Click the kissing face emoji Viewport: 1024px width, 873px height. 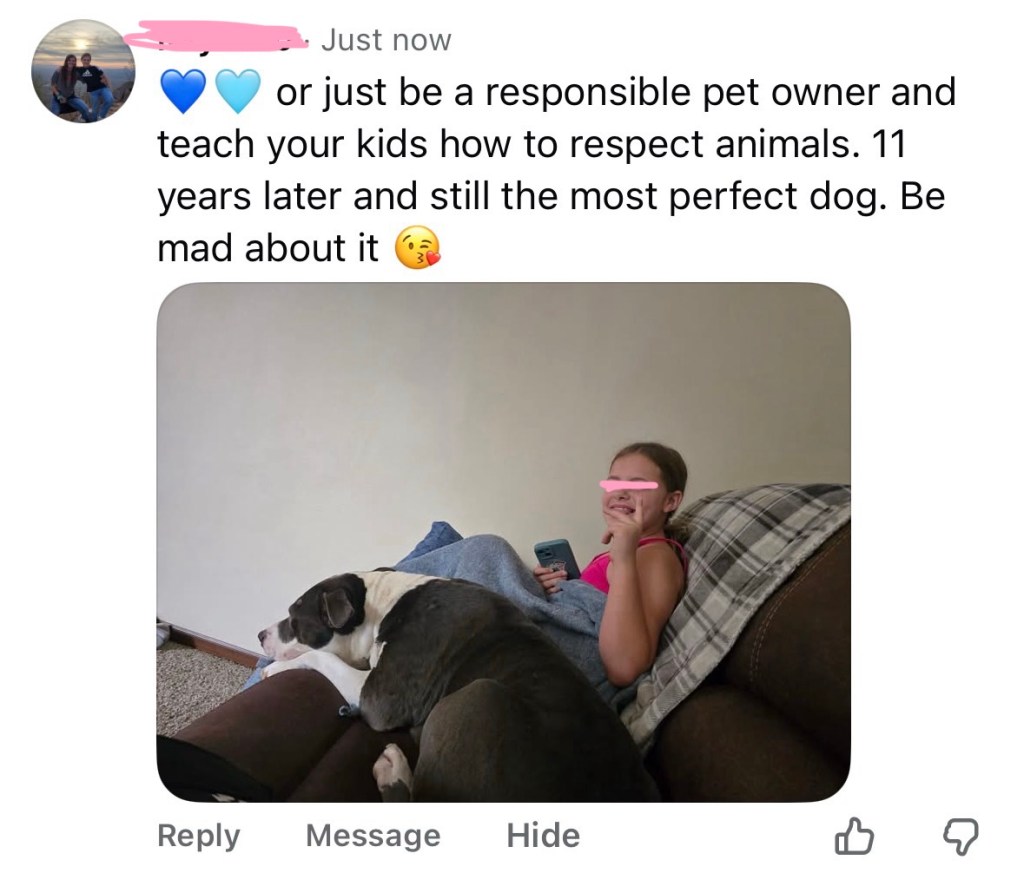click(417, 248)
